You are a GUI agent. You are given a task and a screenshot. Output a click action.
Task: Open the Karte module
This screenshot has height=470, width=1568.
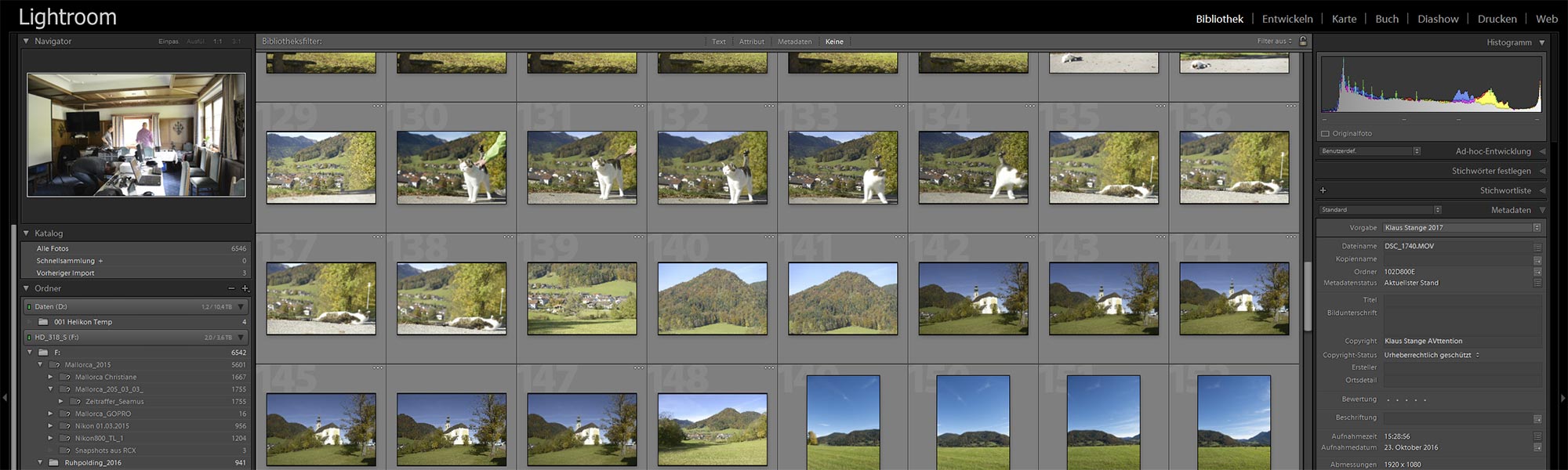click(x=1344, y=19)
